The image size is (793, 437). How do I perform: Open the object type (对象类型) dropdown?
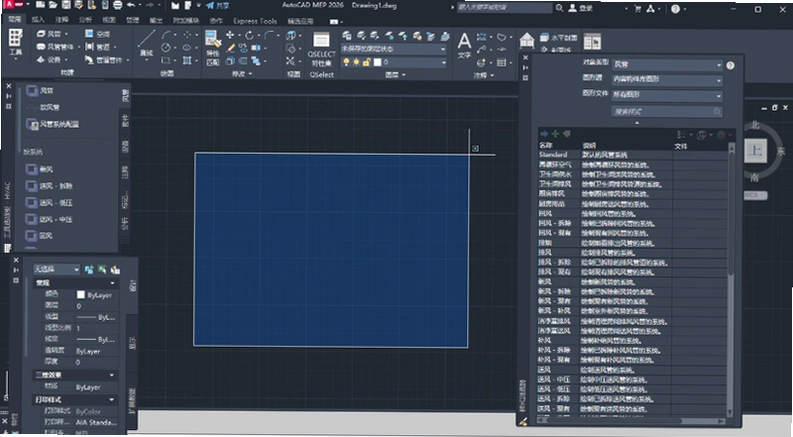coord(667,65)
